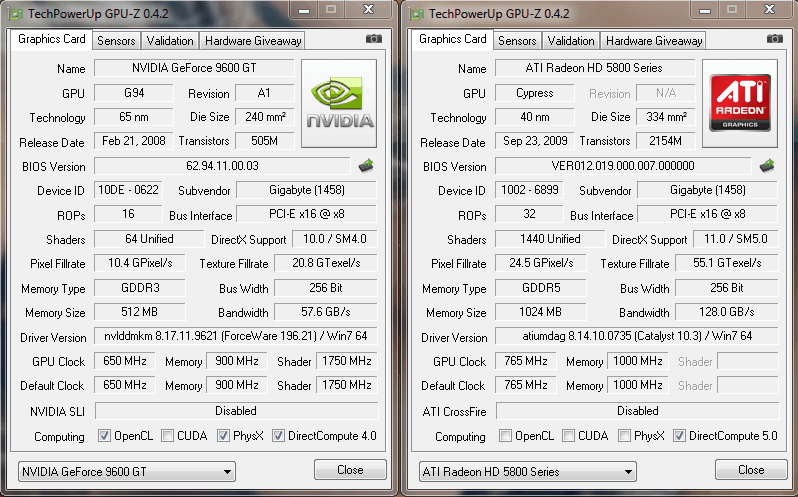This screenshot has width=798, height=497.
Task: Click the G94 GPU value
Action: tap(134, 93)
